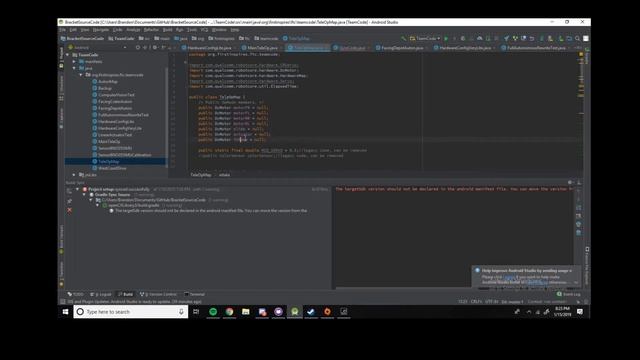Viewport: 640px width, 360px height.
Task: Collapse the java folder node
Action: (74, 68)
